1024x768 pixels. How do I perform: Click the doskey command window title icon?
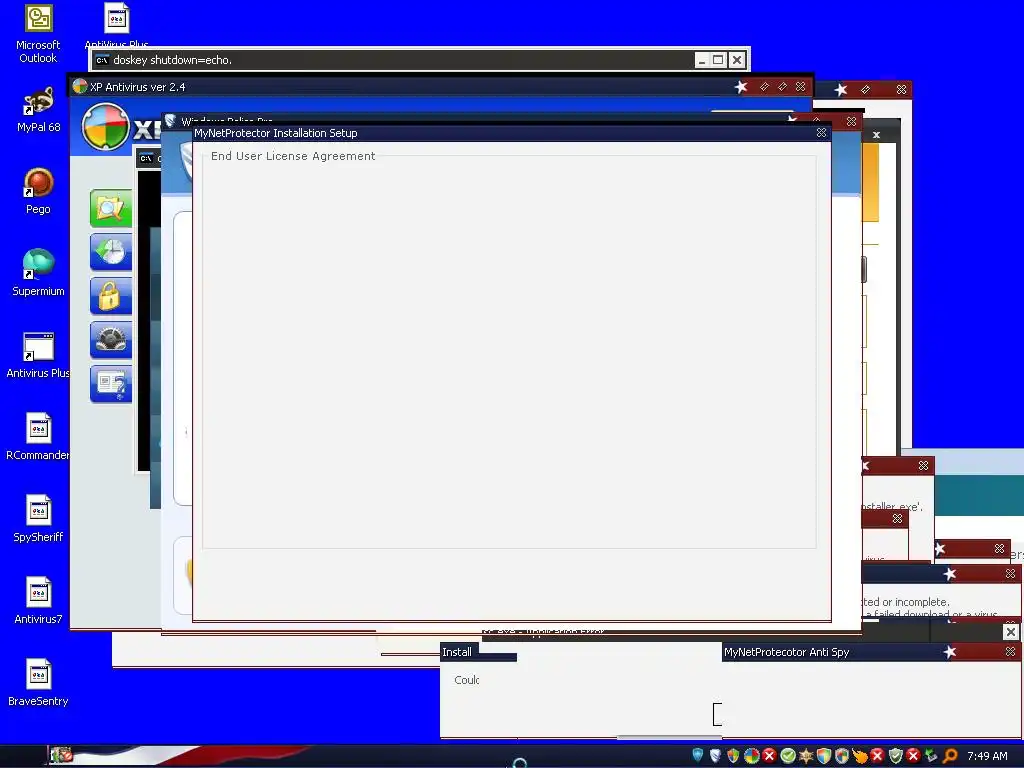(x=102, y=60)
